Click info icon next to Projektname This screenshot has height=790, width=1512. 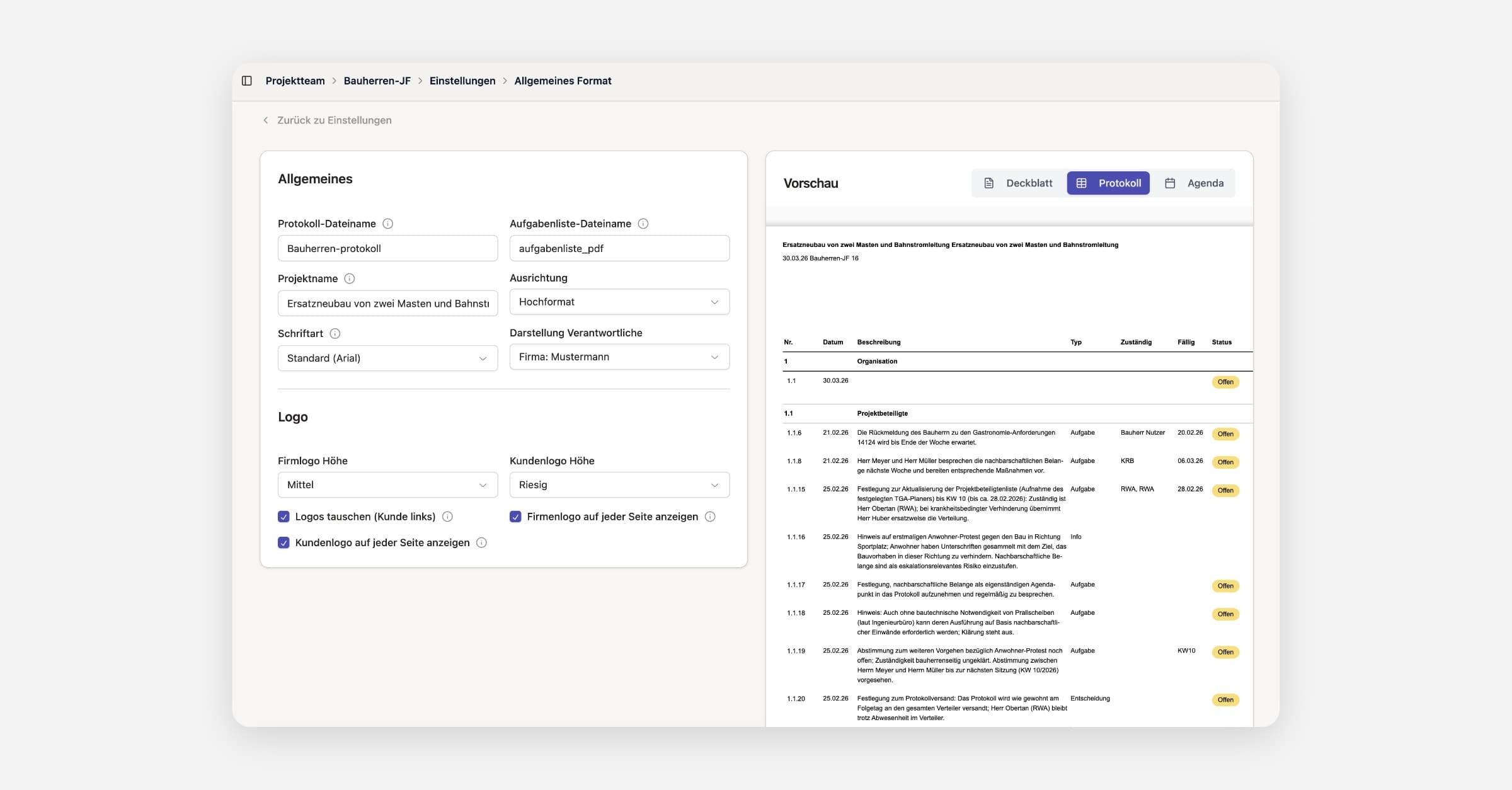(350, 278)
